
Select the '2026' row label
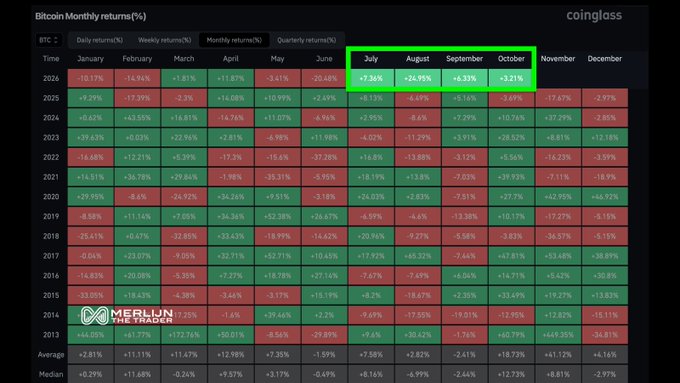pyautogui.click(x=51, y=79)
